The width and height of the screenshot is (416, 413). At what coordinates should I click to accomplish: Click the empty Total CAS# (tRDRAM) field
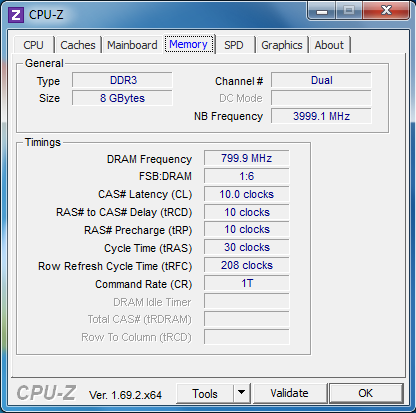[x=247, y=319]
